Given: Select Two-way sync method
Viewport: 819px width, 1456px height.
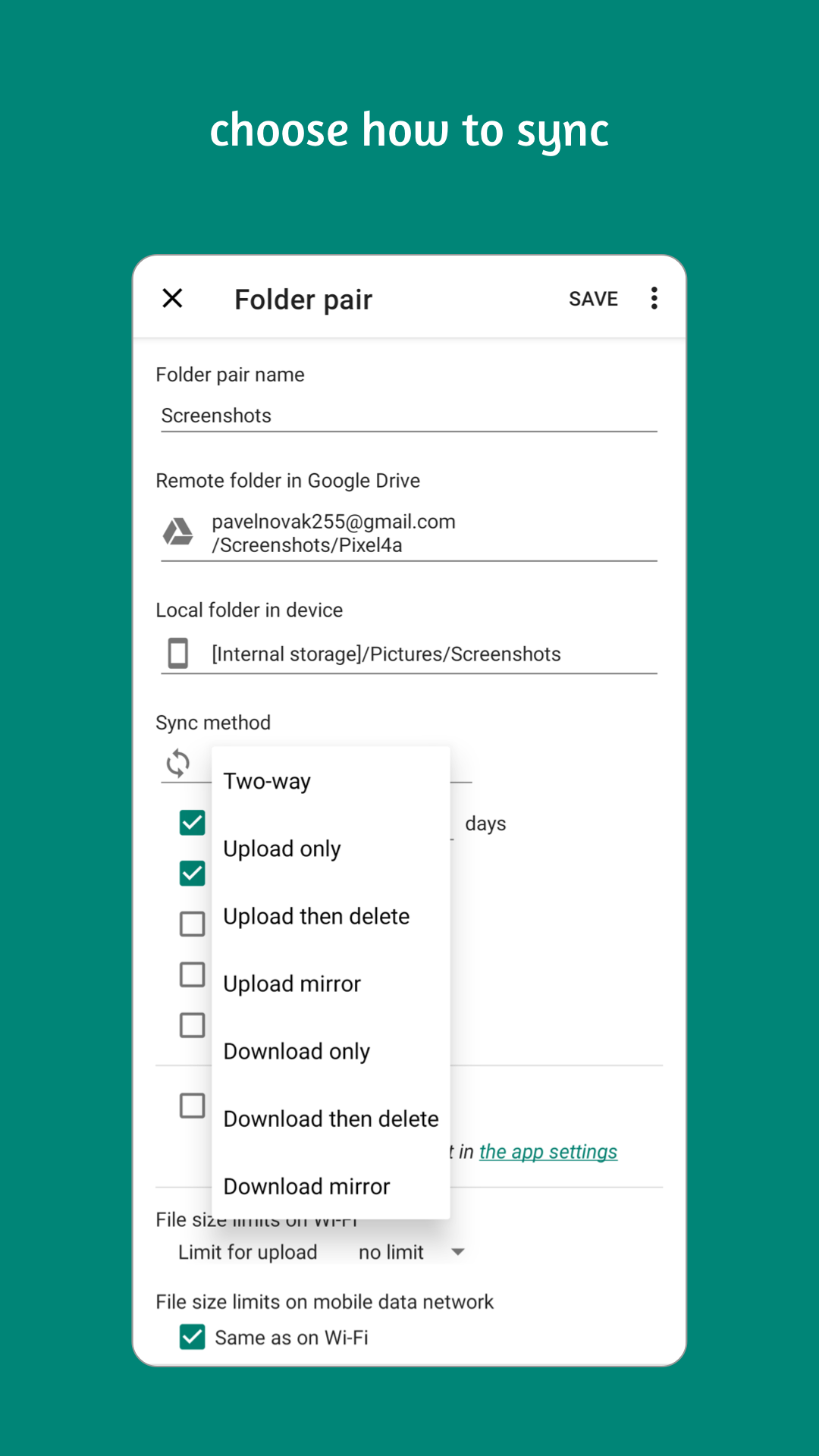Looking at the screenshot, I should pos(331,781).
